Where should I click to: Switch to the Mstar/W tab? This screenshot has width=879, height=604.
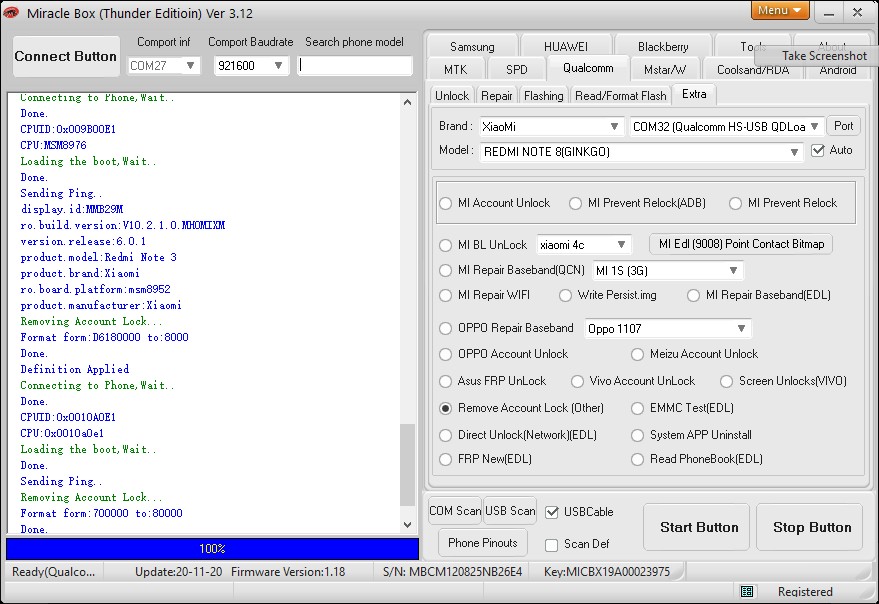[665, 70]
